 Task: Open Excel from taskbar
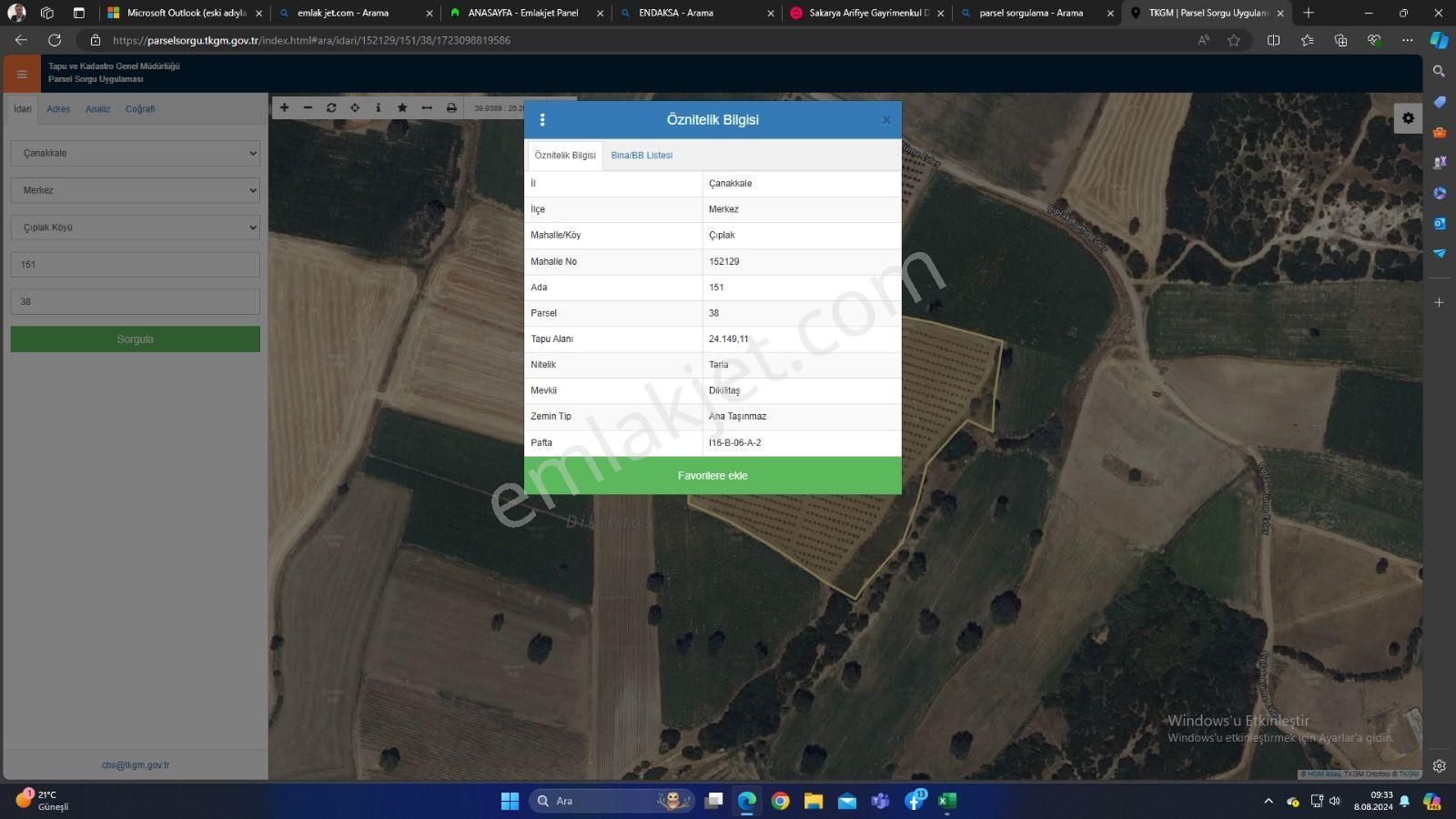pos(947,801)
